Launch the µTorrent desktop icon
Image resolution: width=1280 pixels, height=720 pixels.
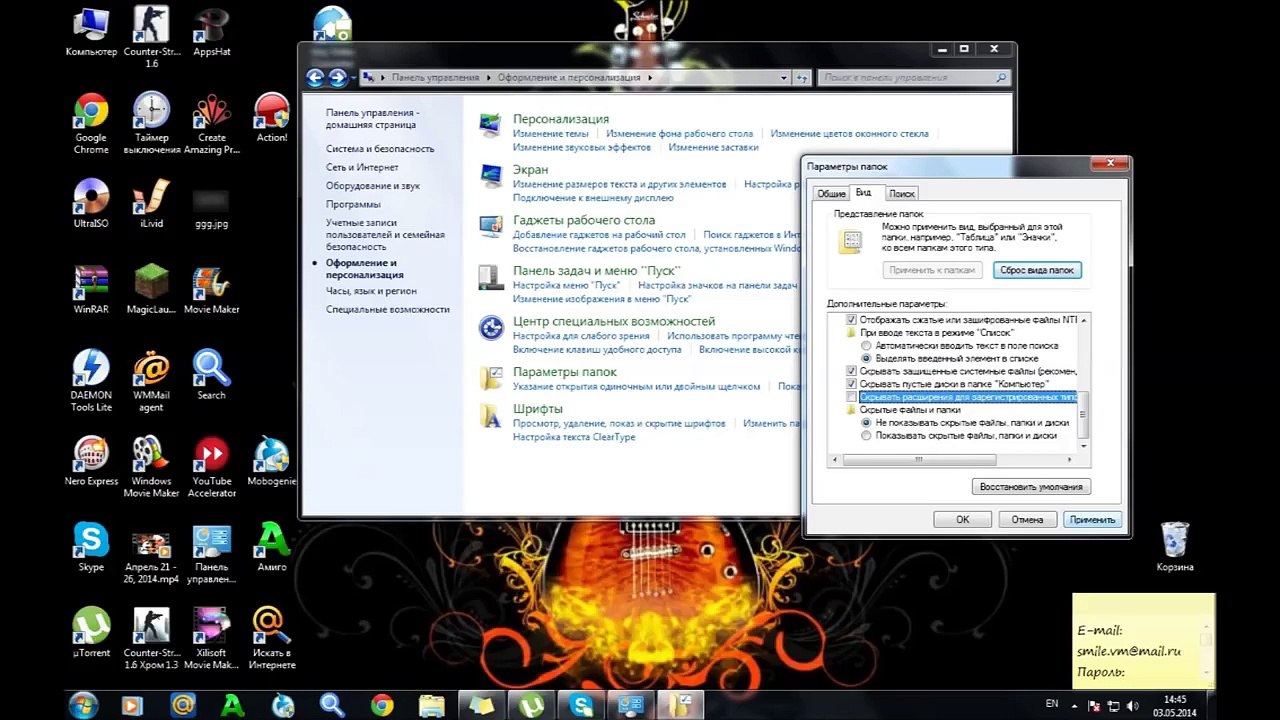coord(91,627)
